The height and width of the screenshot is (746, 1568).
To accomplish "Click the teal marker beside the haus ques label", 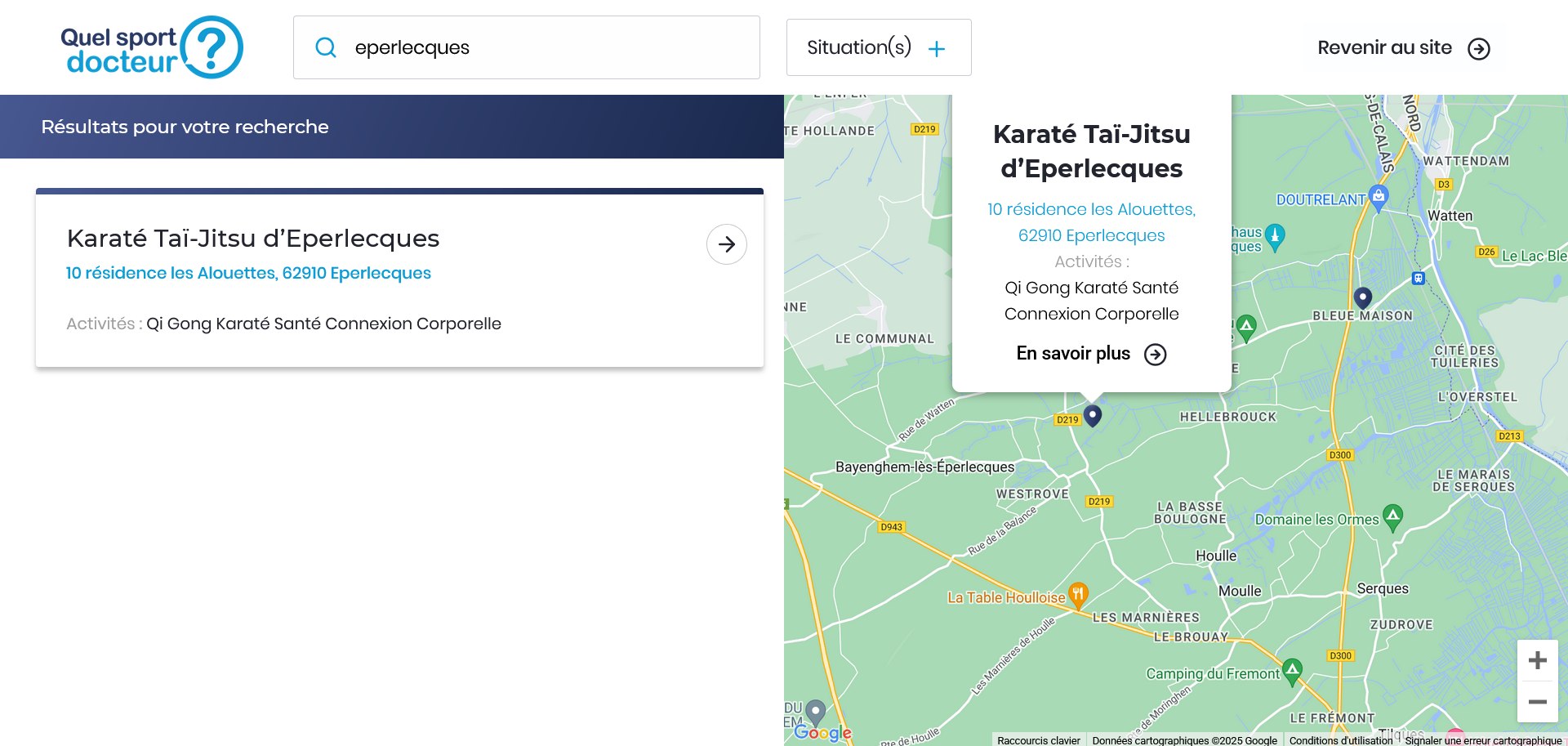I will click(x=1275, y=236).
